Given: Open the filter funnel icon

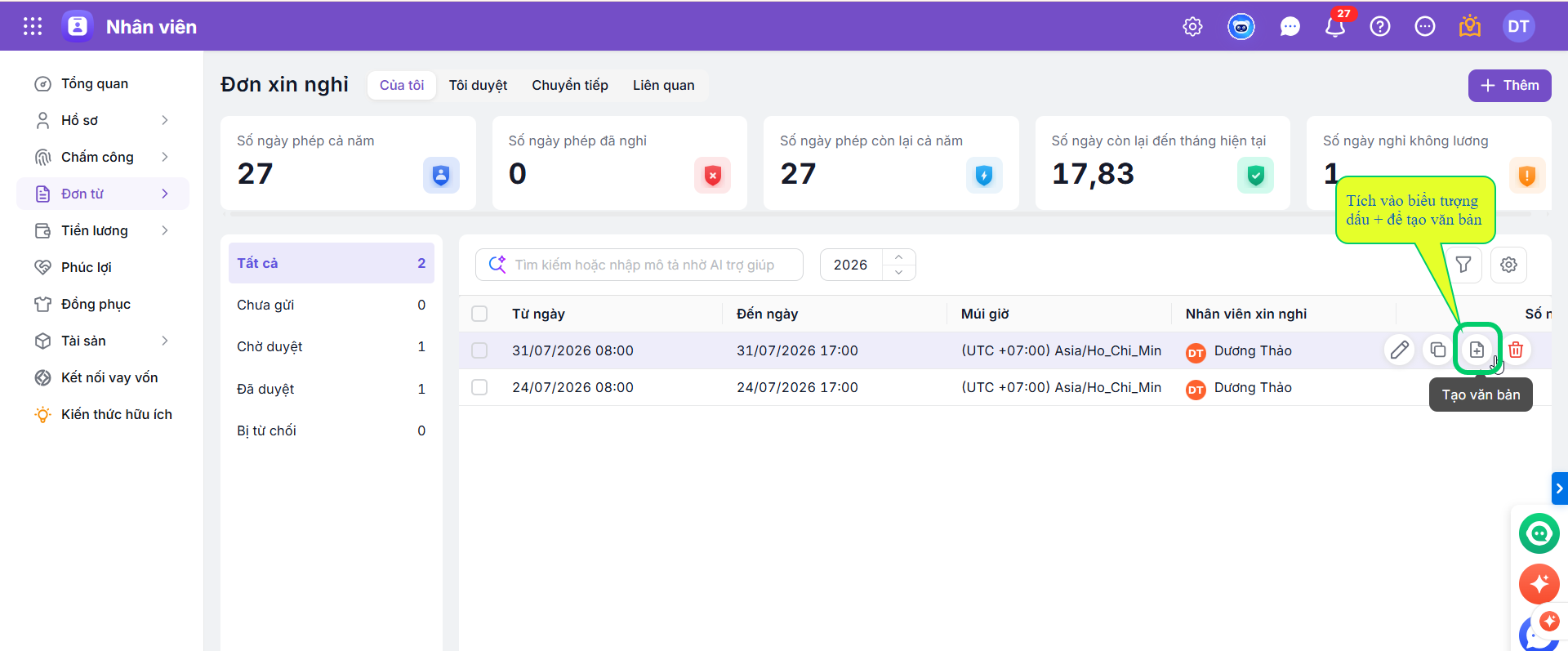Looking at the screenshot, I should pos(1463,265).
